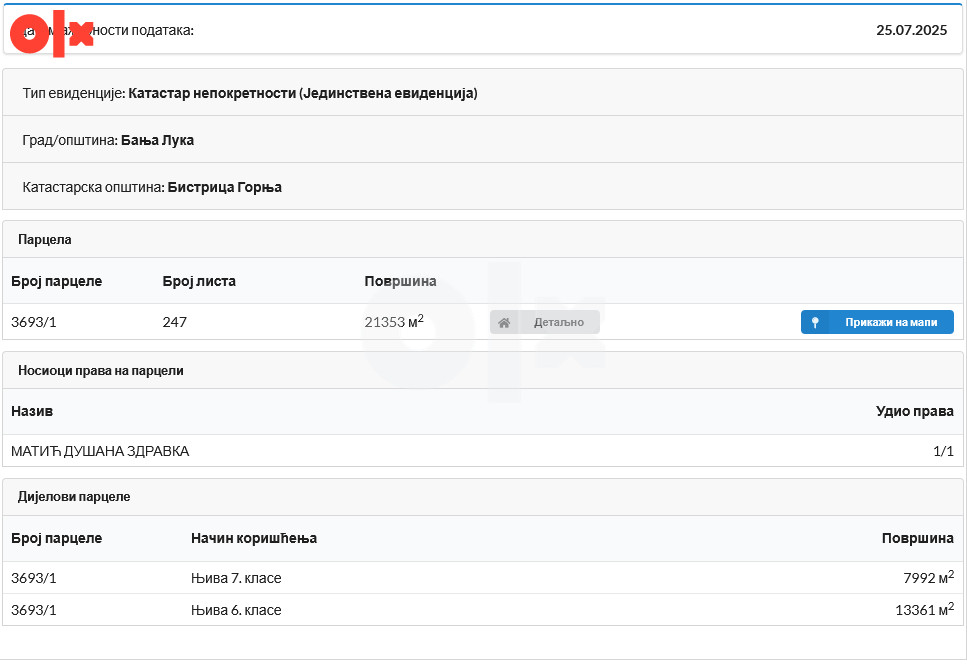Click the area value 13361 м2
Image resolution: width=967 pixels, height=665 pixels.
pyautogui.click(x=924, y=609)
